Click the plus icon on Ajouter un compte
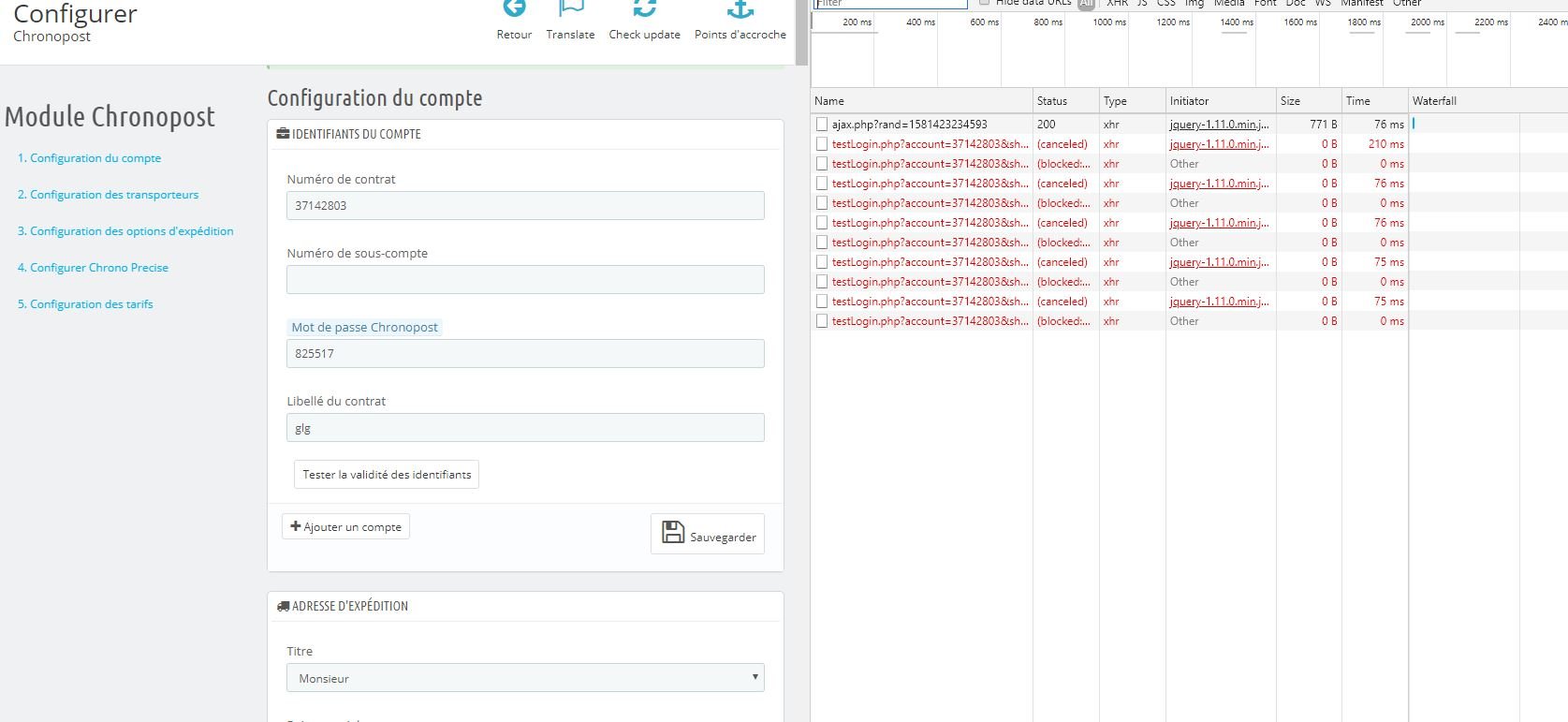This screenshot has height=722, width=1568. [x=296, y=526]
